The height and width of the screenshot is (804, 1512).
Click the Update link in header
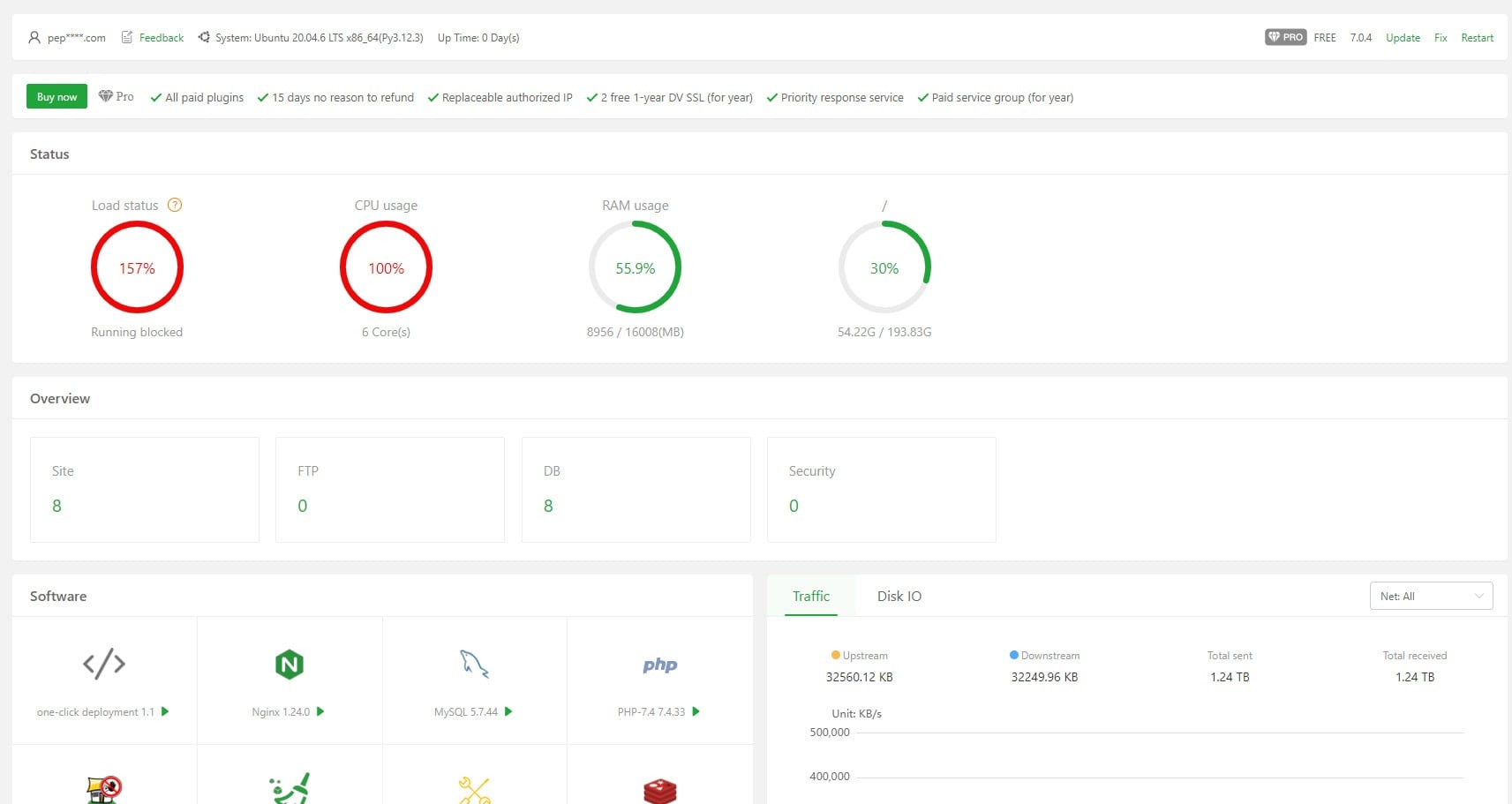tap(1403, 38)
